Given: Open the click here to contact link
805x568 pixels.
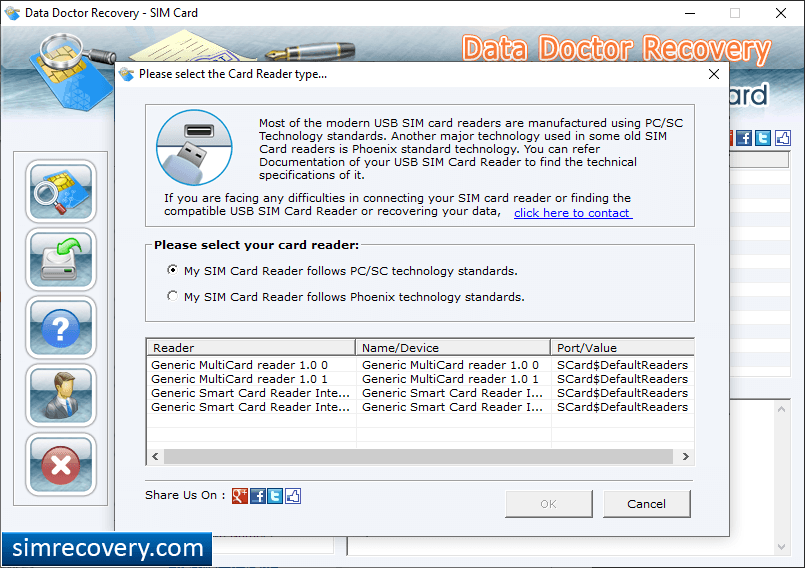Looking at the screenshot, I should (573, 213).
